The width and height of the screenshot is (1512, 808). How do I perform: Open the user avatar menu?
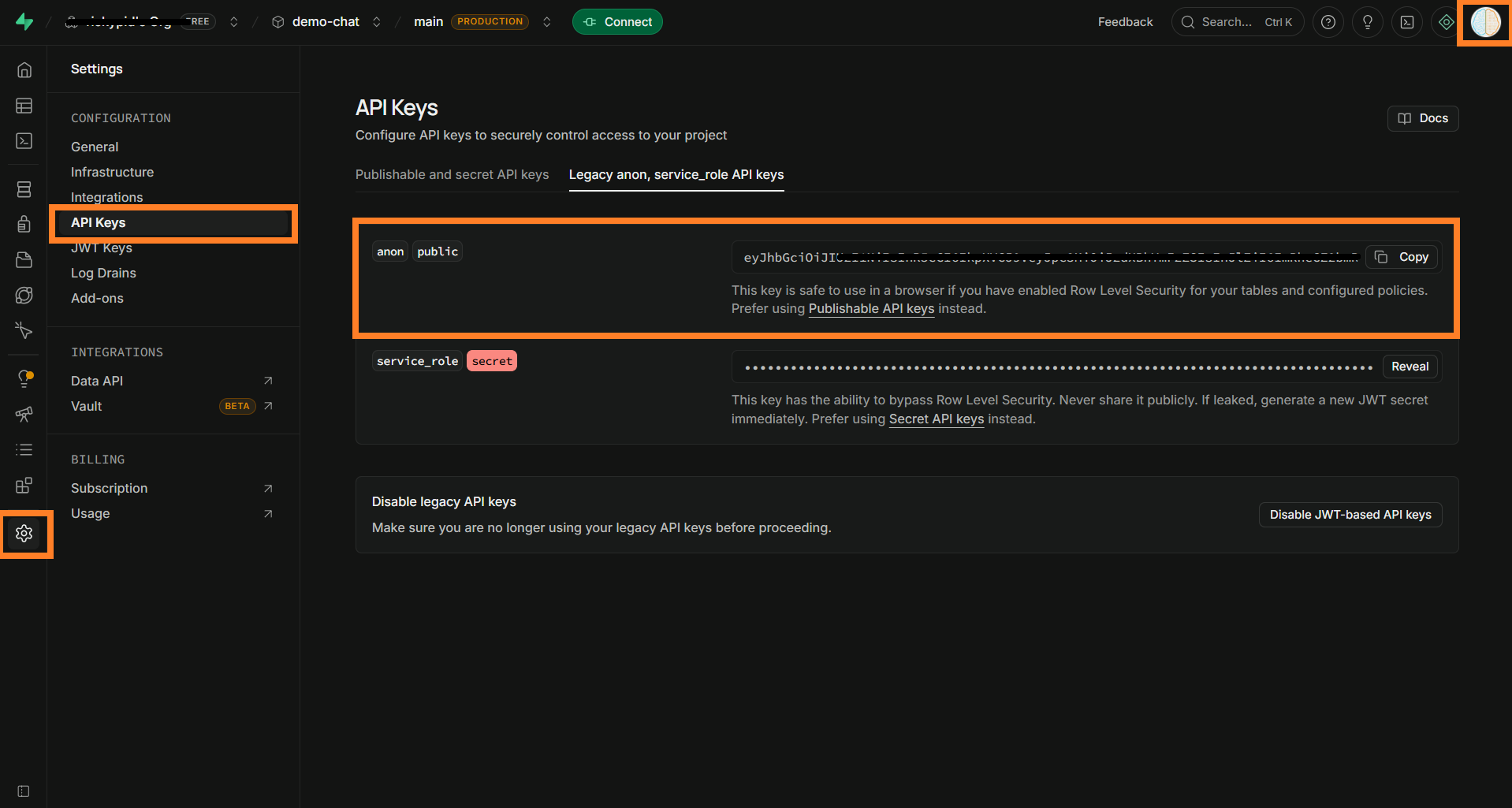(x=1486, y=22)
